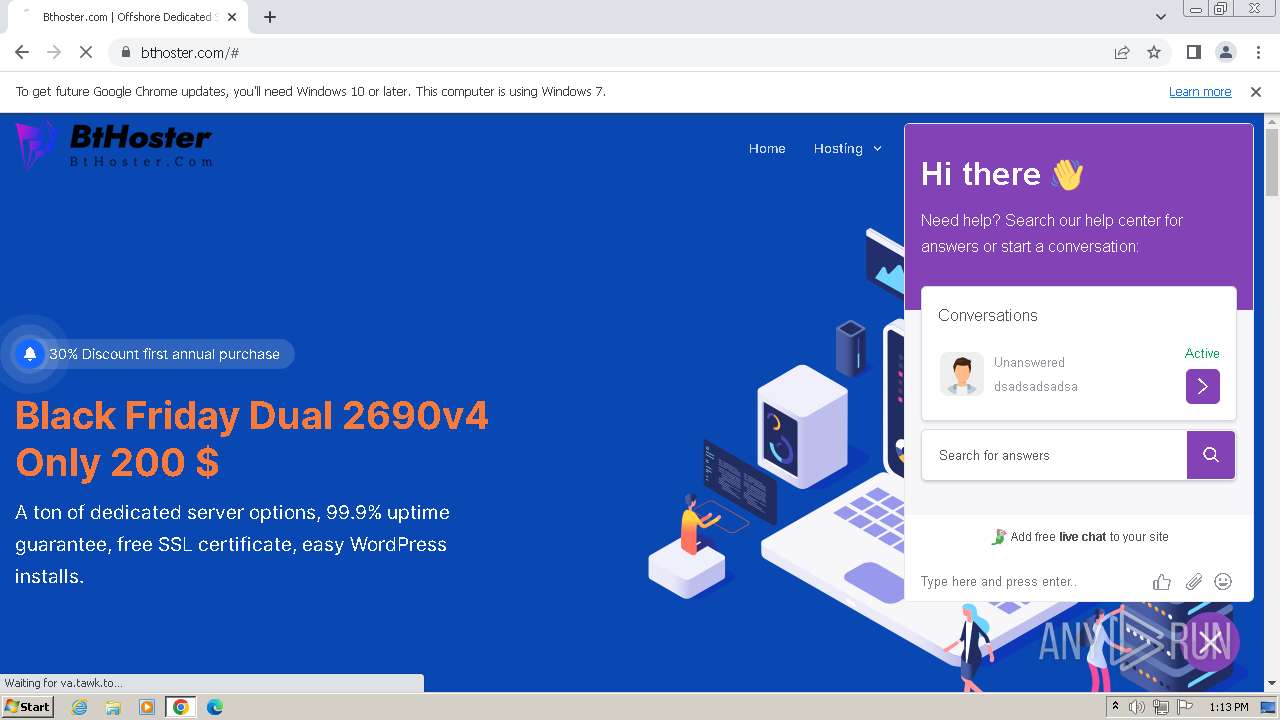The width and height of the screenshot is (1280, 720).
Task: Switch to Chrome taskbar button
Action: point(181,707)
